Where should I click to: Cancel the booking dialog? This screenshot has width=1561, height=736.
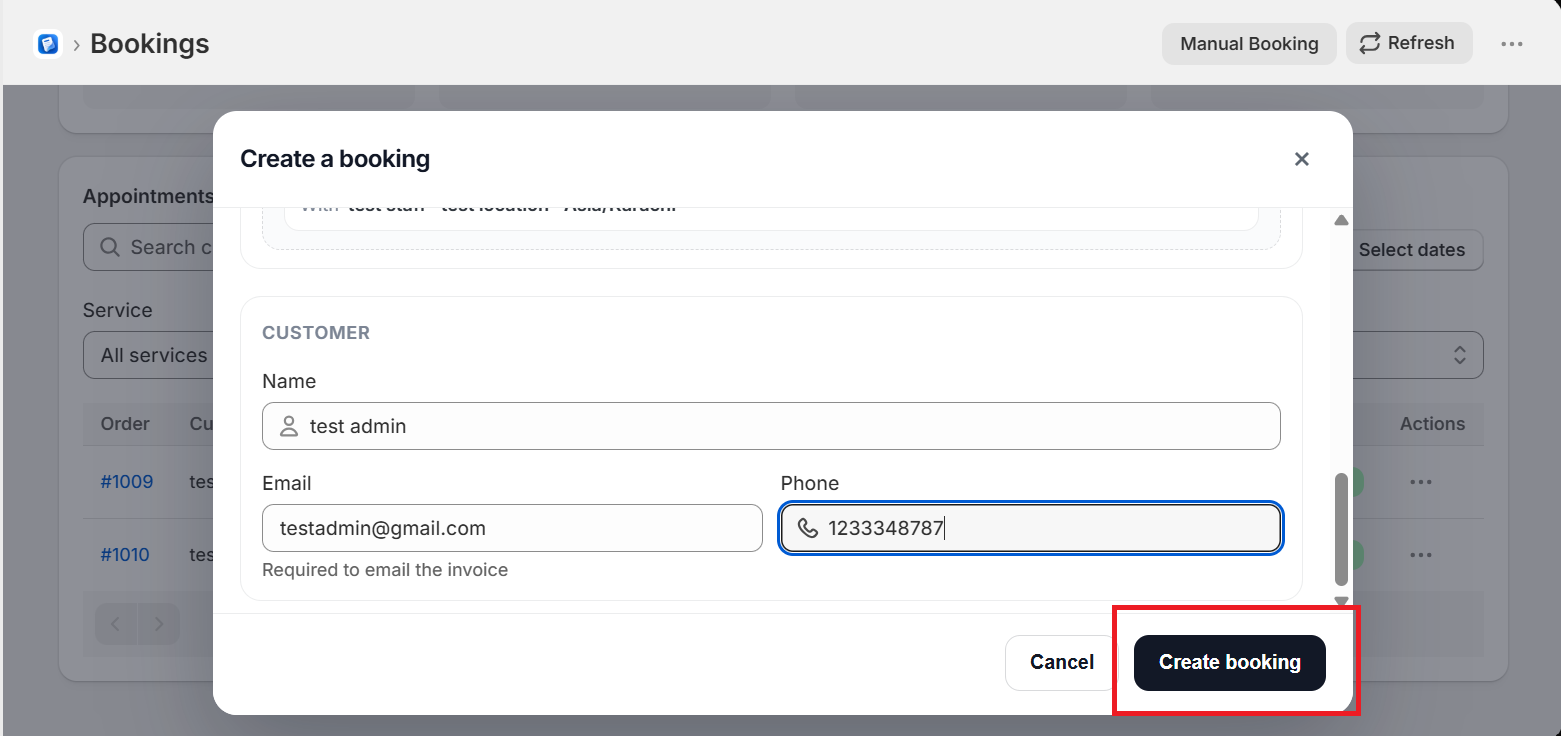(1062, 662)
